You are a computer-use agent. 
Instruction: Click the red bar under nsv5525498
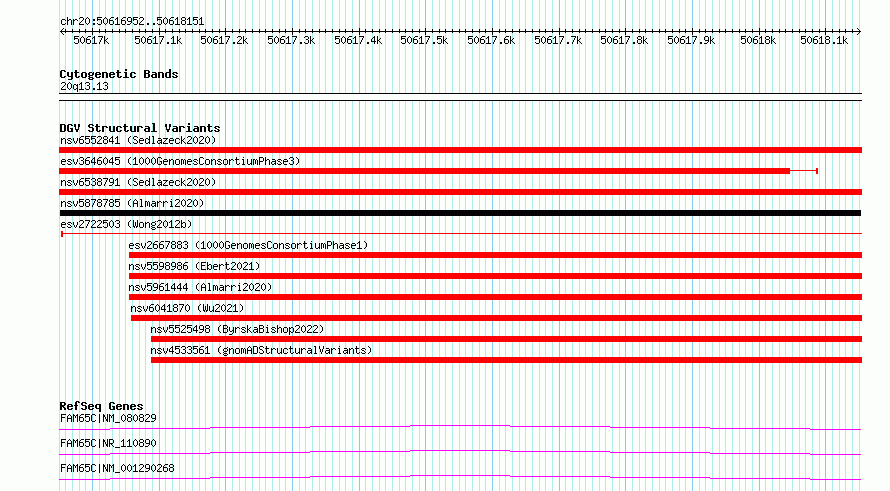click(506, 339)
